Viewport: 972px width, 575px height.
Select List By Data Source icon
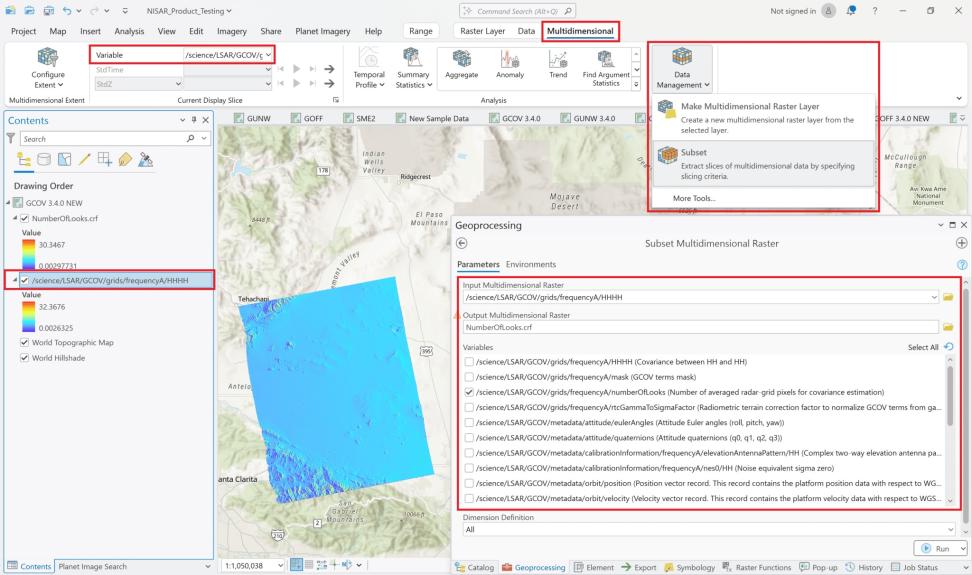click(x=44, y=160)
